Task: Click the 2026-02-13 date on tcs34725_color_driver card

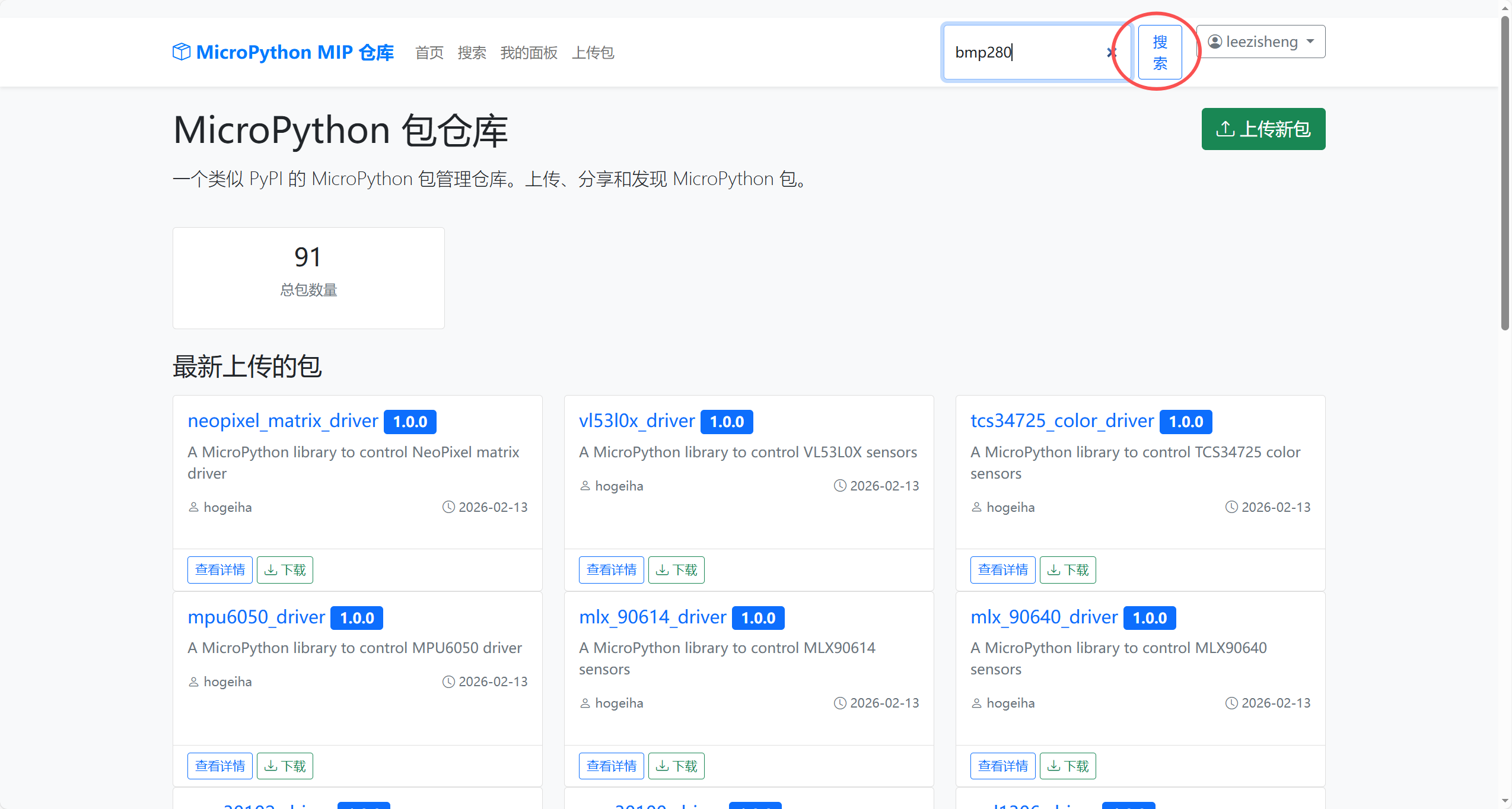Action: (x=1276, y=507)
